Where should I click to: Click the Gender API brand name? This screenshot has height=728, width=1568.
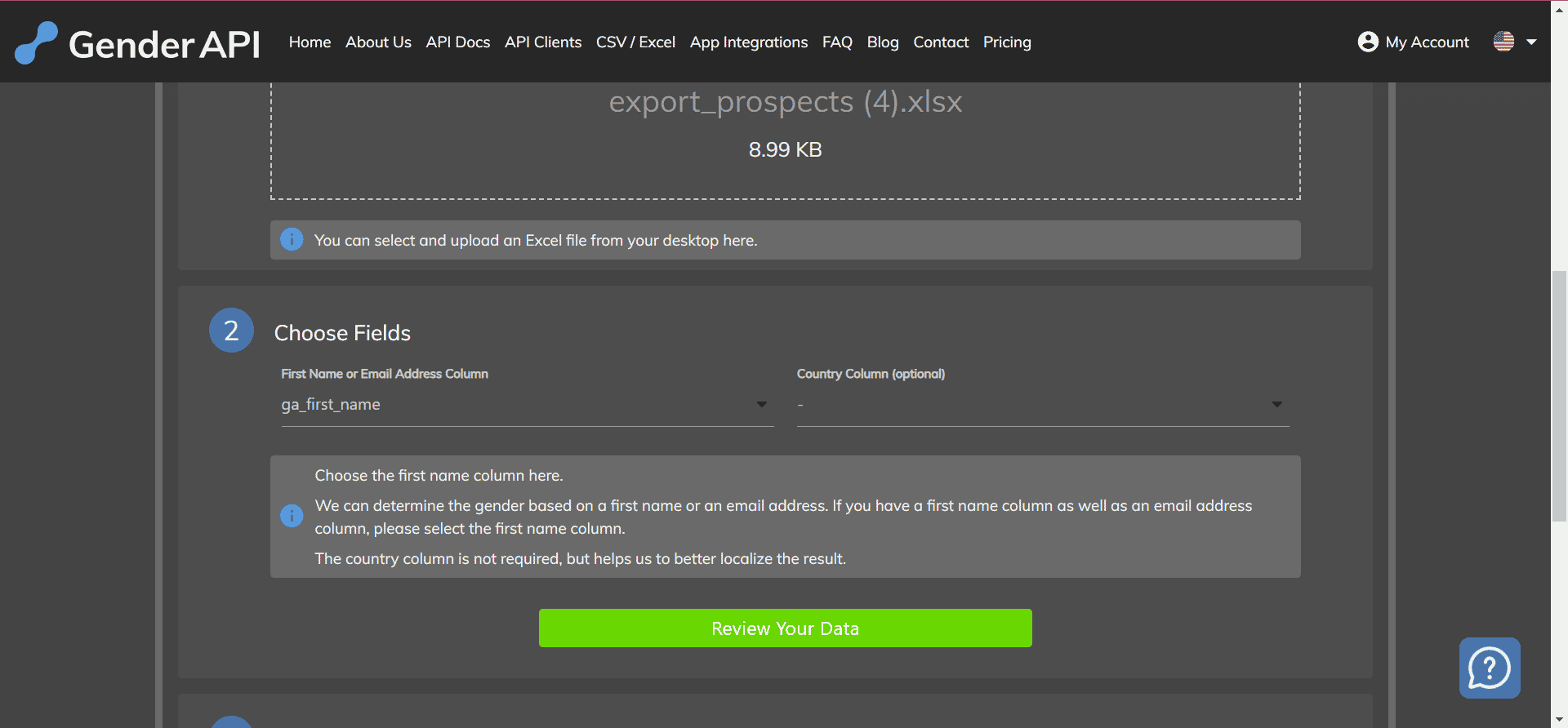(164, 44)
